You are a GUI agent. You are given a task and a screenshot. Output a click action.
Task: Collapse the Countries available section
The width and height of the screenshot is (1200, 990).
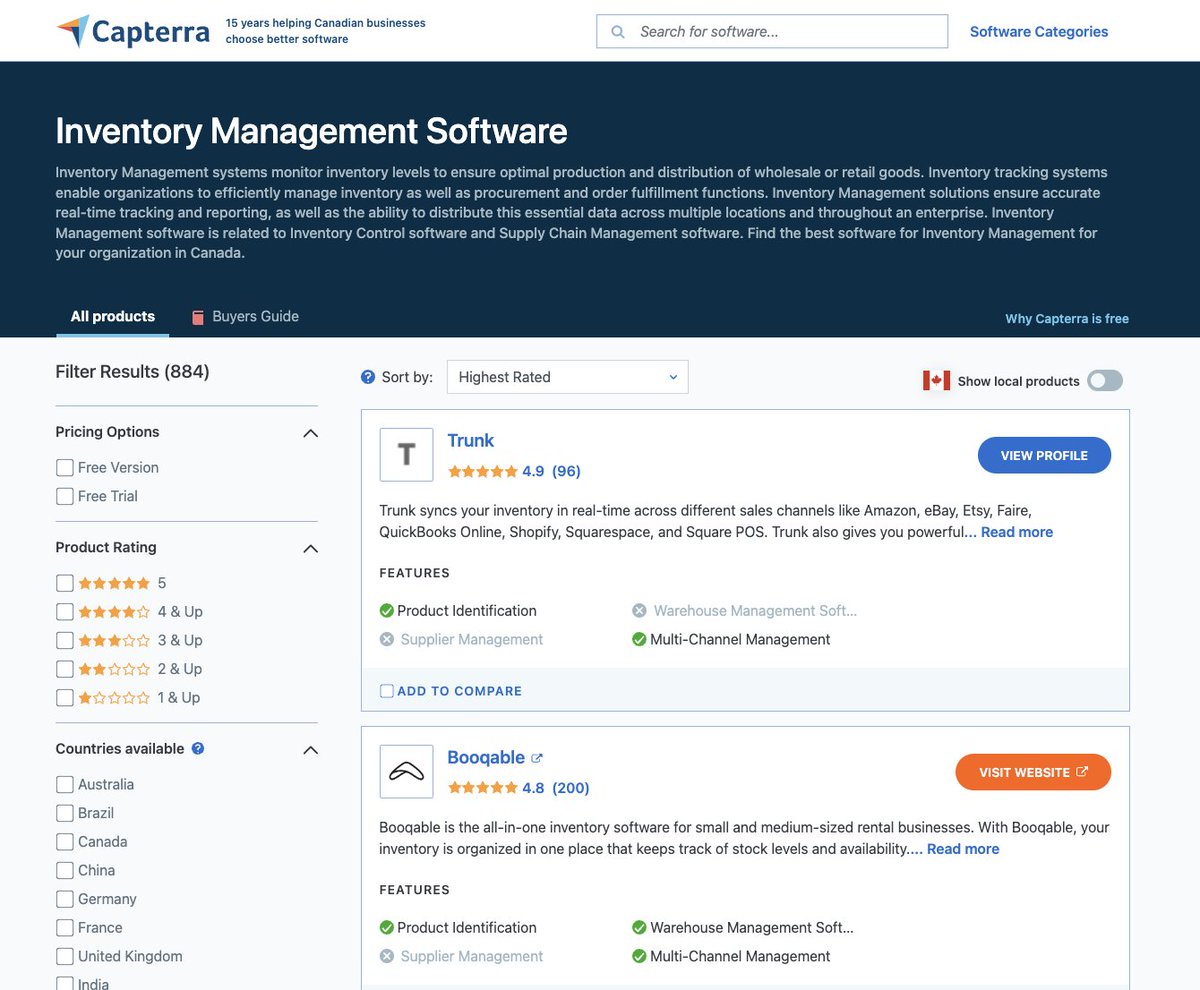click(x=310, y=750)
